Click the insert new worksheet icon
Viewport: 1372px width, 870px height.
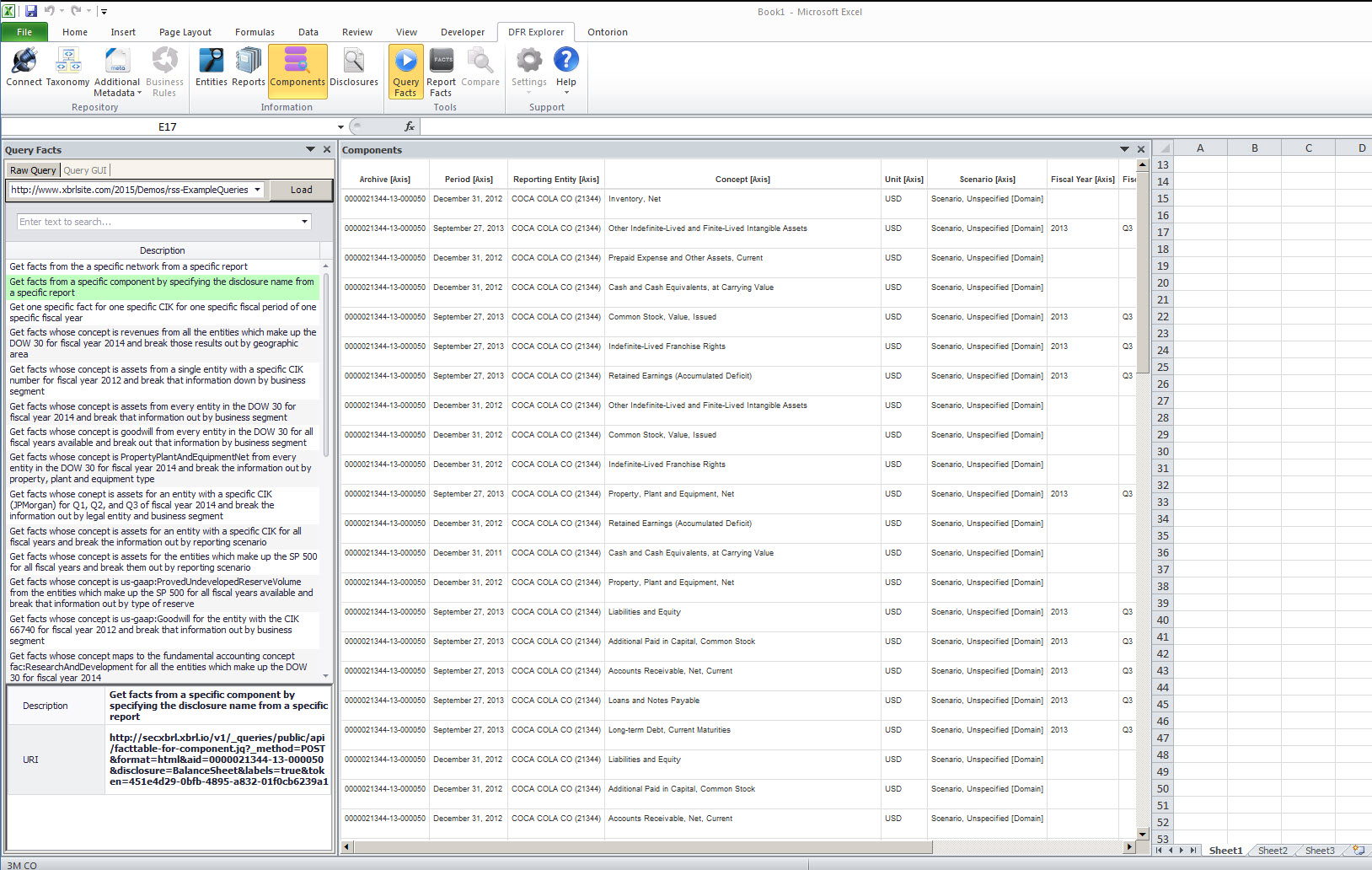pyautogui.click(x=1358, y=851)
